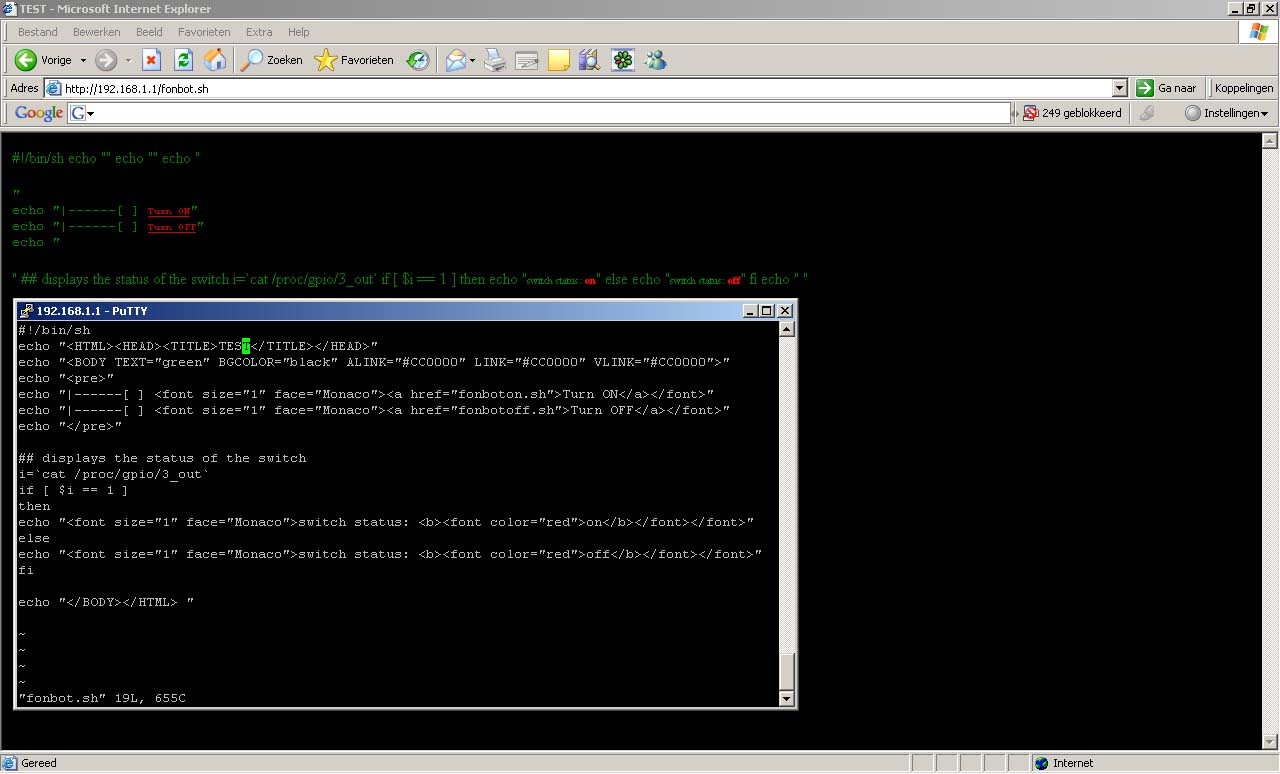
Task: Print the page with the printer icon
Action: [495, 60]
